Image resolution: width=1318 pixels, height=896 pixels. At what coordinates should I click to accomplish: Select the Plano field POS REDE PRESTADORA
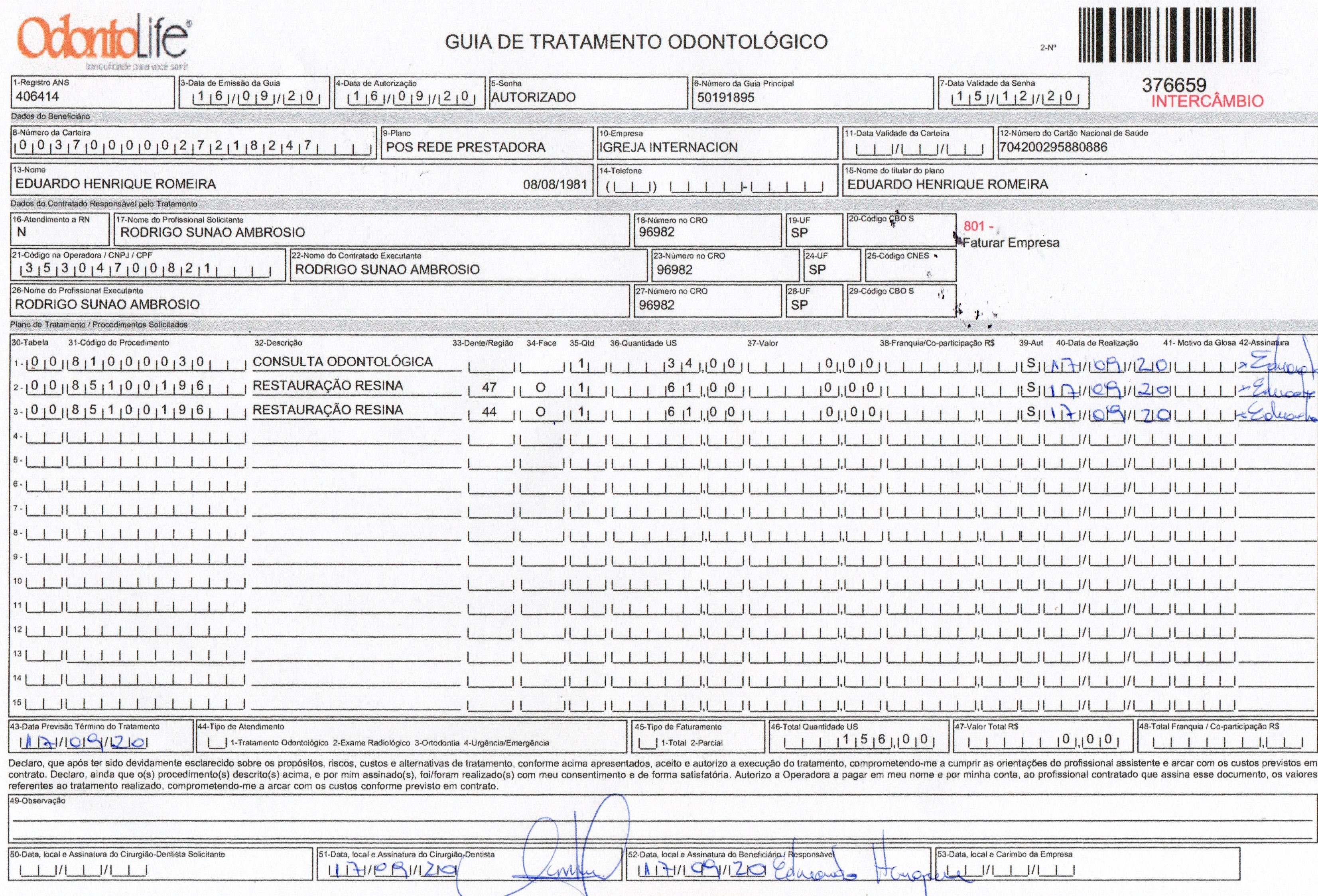click(465, 147)
